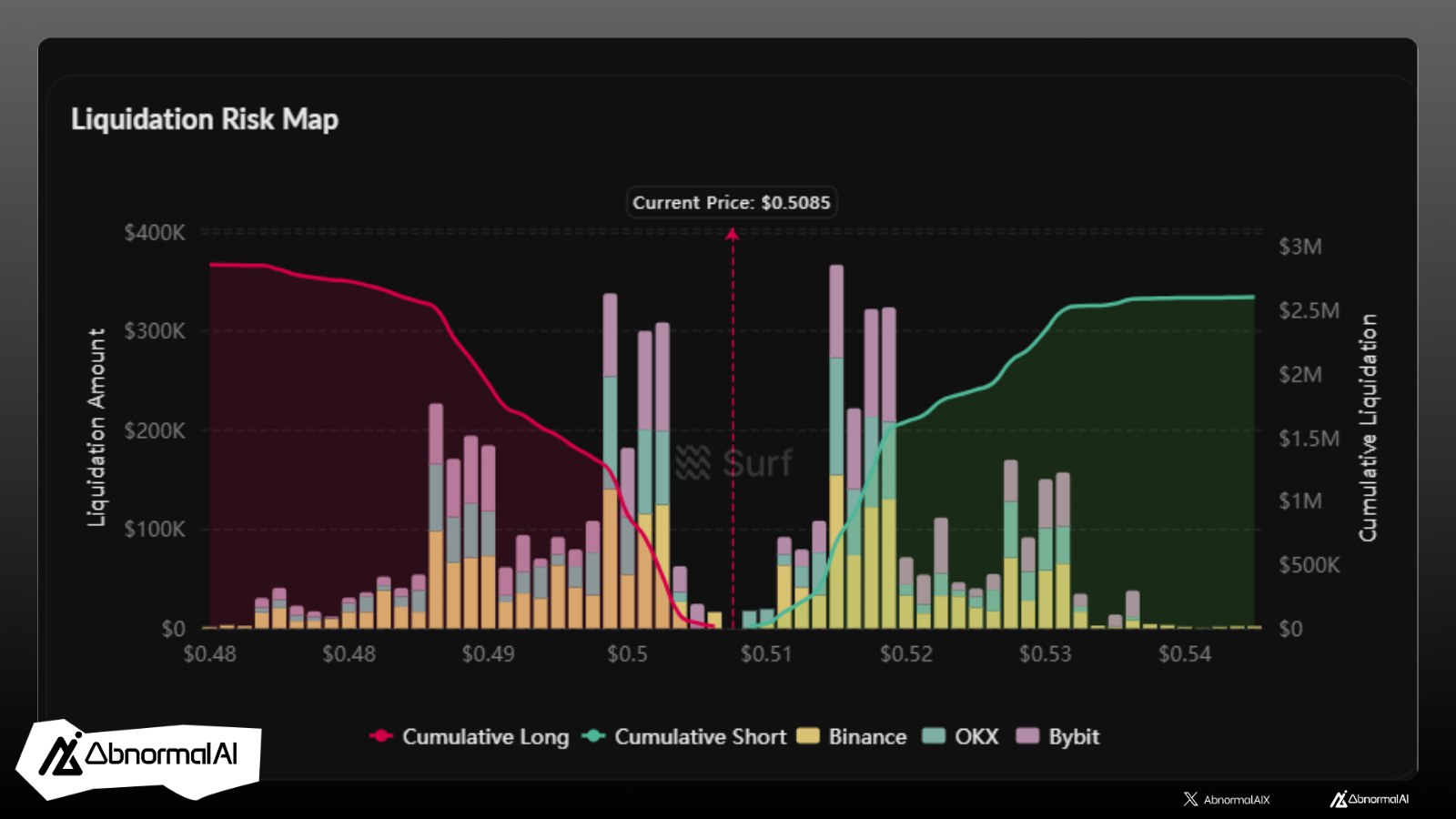Click the Binance yellow color swatch
1456x819 pixels.
(x=807, y=736)
